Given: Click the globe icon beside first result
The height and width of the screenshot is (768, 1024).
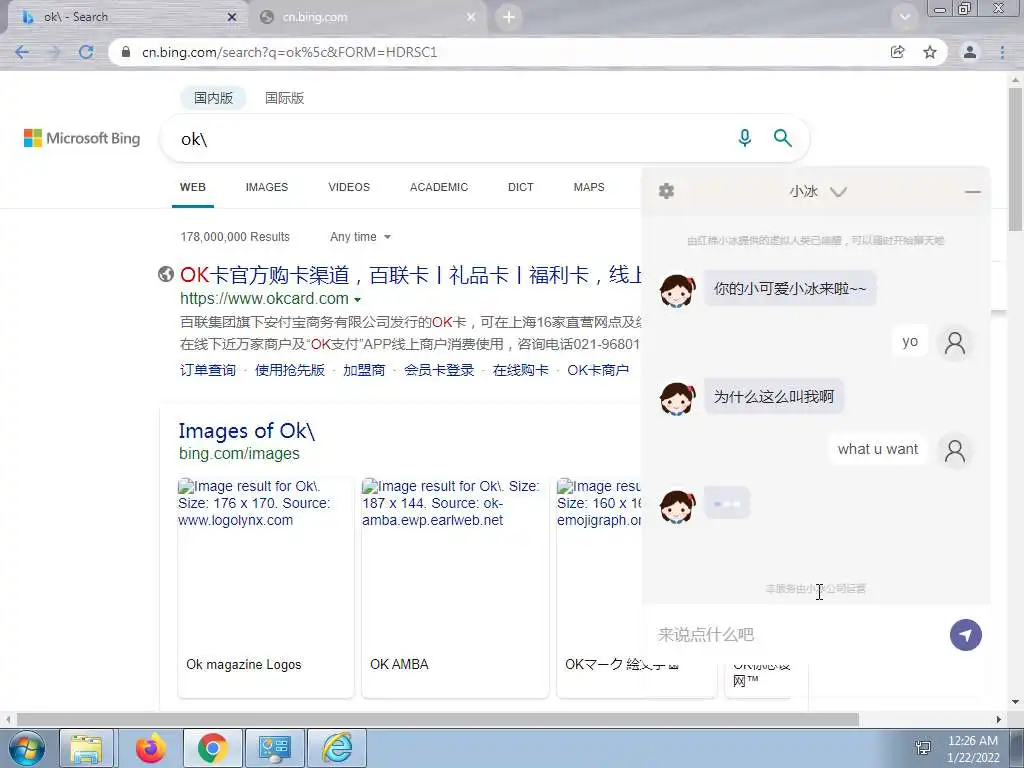Looking at the screenshot, I should (x=166, y=274).
